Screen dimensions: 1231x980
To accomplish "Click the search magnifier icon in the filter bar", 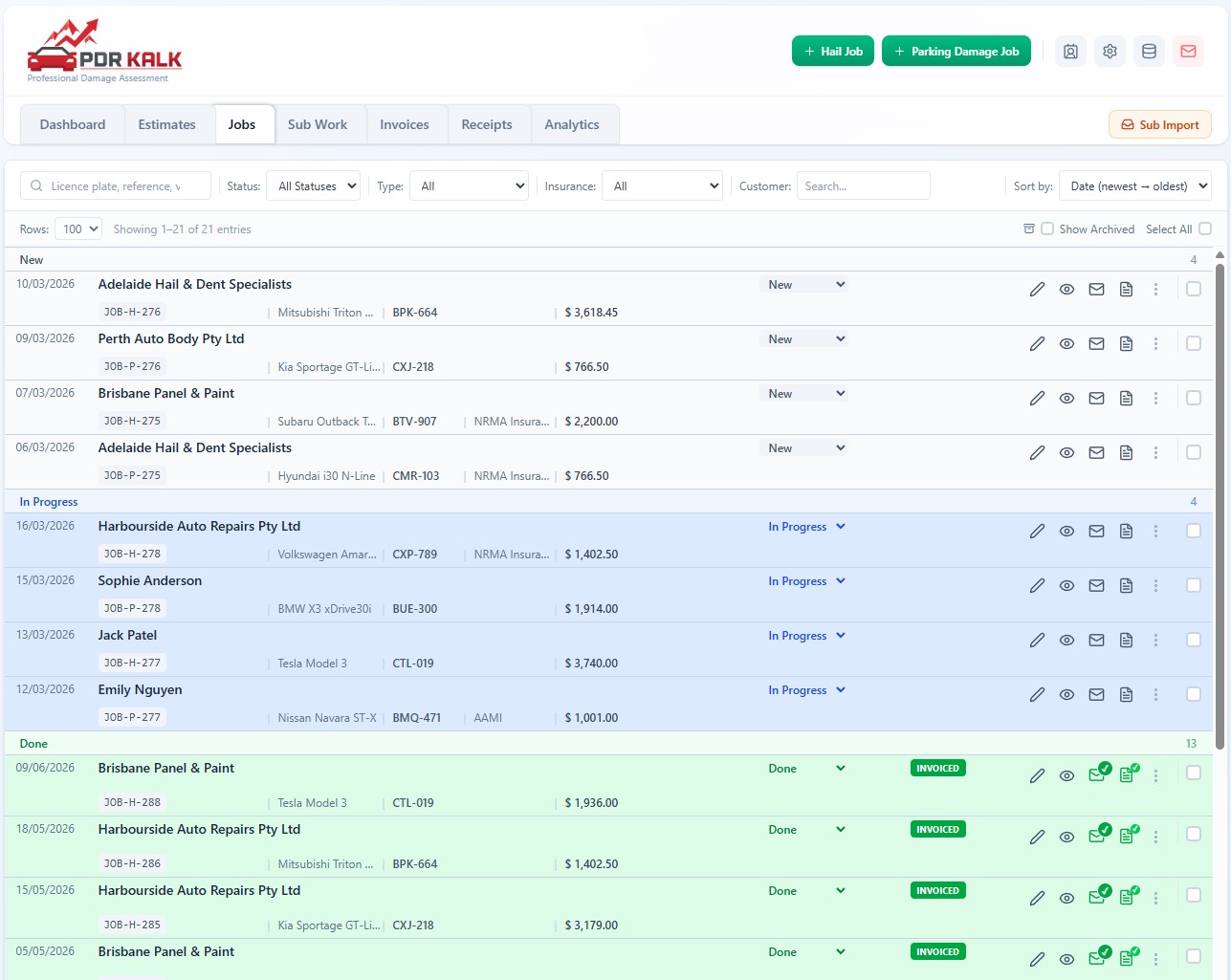I will 36,186.
